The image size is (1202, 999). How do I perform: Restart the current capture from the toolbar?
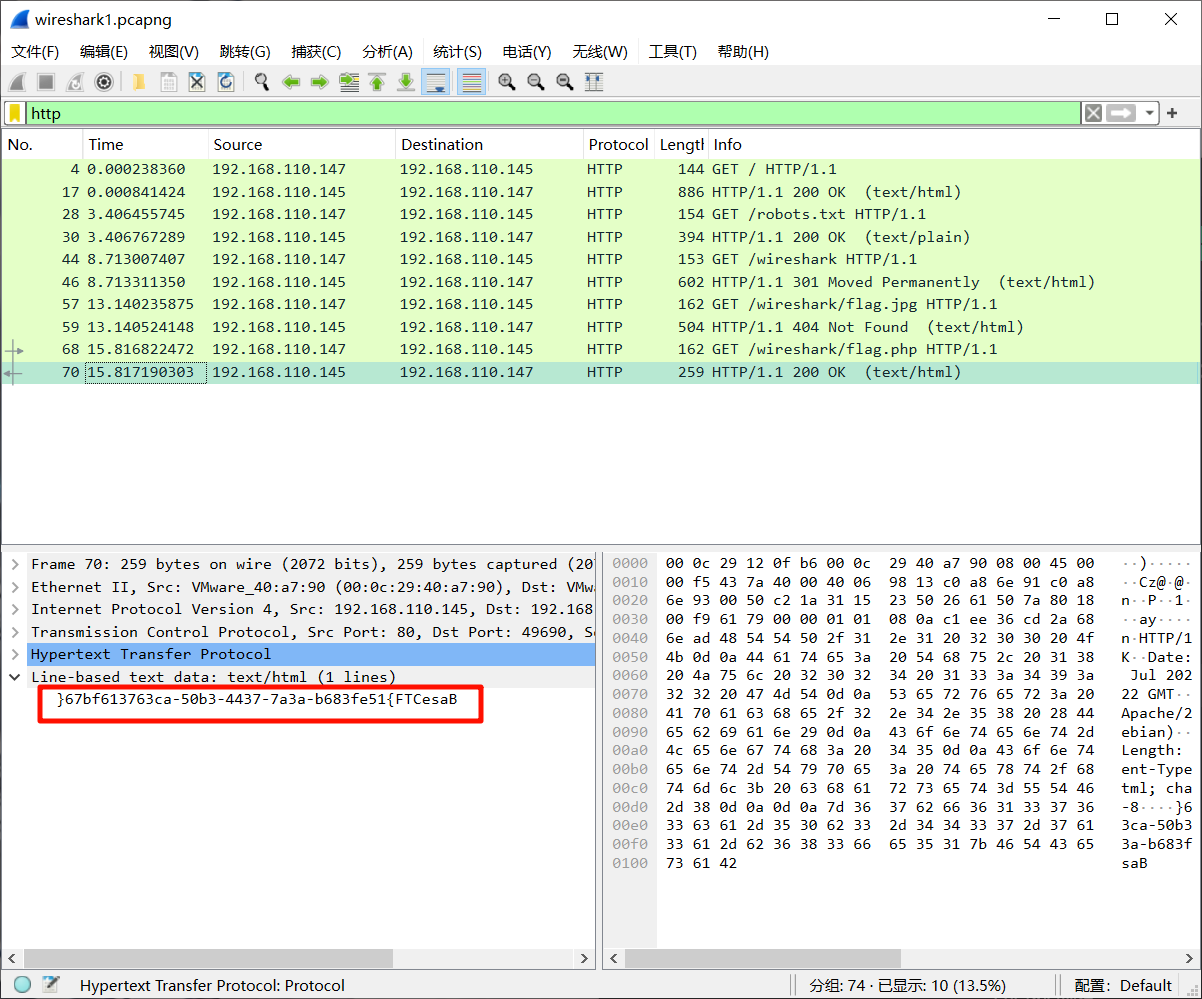coord(75,82)
